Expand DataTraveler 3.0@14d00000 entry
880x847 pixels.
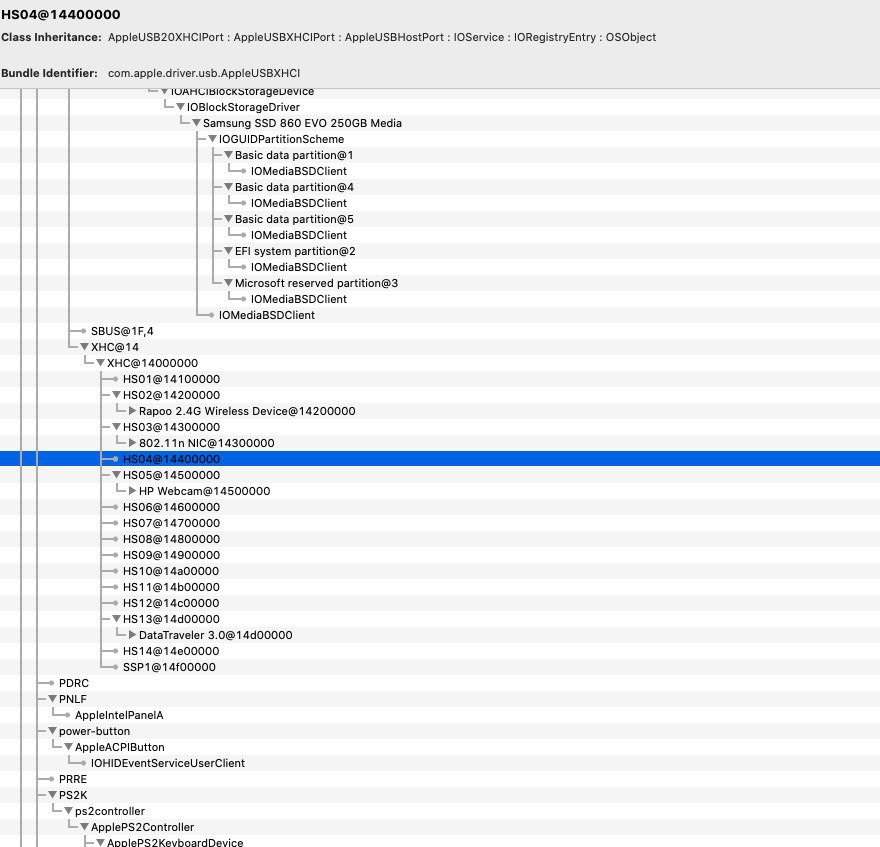[x=132, y=634]
